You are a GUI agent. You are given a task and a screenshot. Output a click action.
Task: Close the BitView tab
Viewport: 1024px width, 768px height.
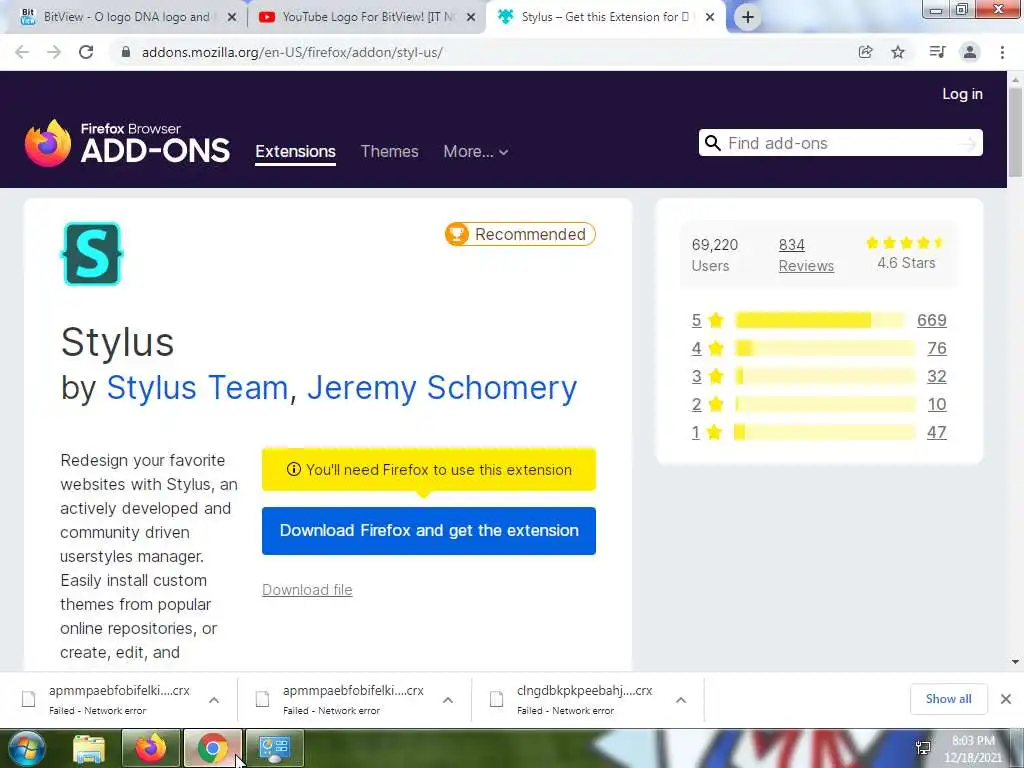tap(232, 18)
